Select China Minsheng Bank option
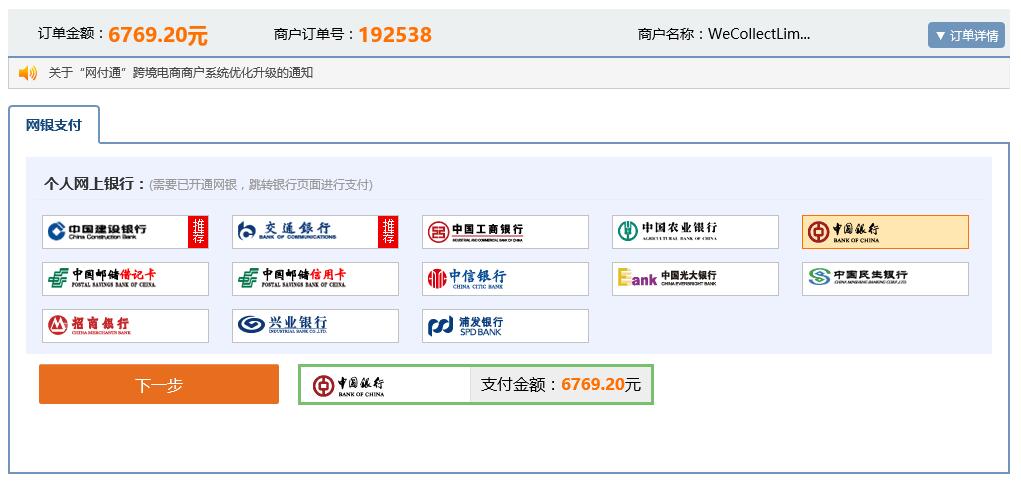The width and height of the screenshot is (1021, 481). point(884,279)
